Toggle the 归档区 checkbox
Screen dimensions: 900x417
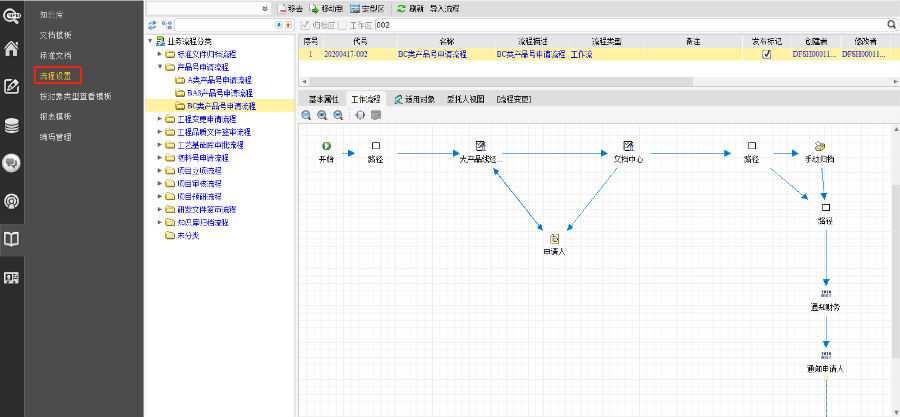306,23
